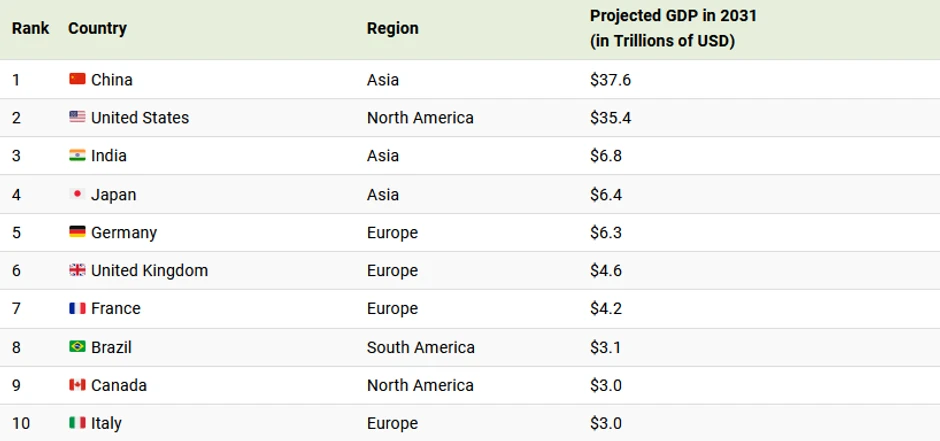Click the United States flag icon

(77, 117)
